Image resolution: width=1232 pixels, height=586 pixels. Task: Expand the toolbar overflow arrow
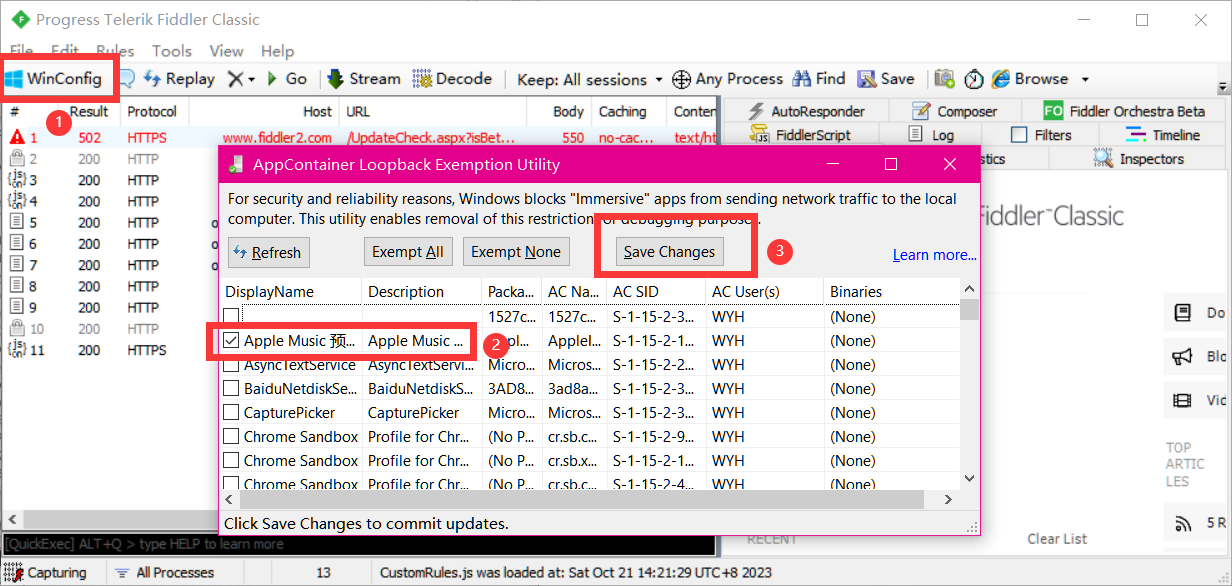tap(1223, 87)
